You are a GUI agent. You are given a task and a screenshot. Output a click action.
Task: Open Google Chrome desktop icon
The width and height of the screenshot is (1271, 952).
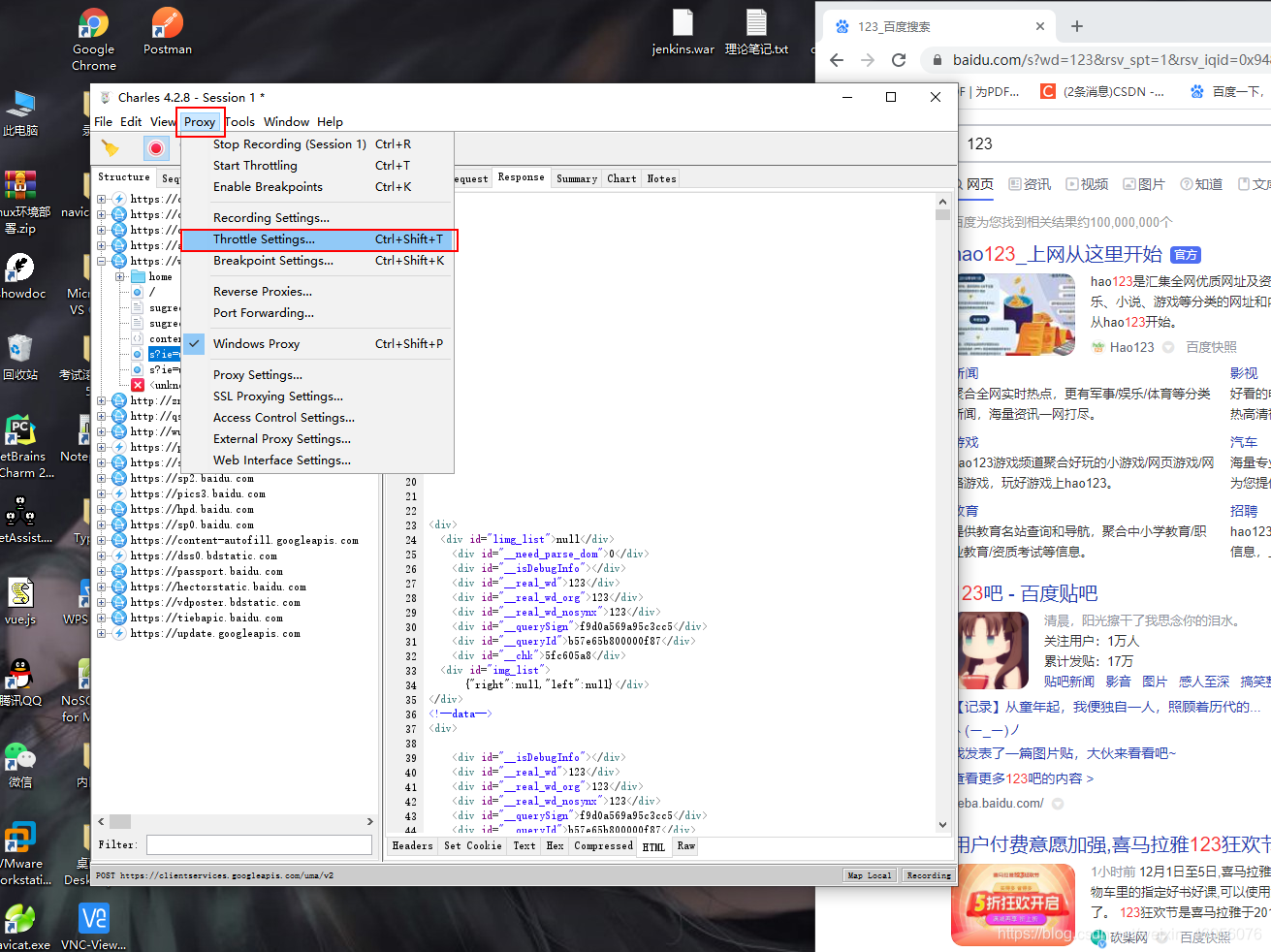click(x=94, y=39)
